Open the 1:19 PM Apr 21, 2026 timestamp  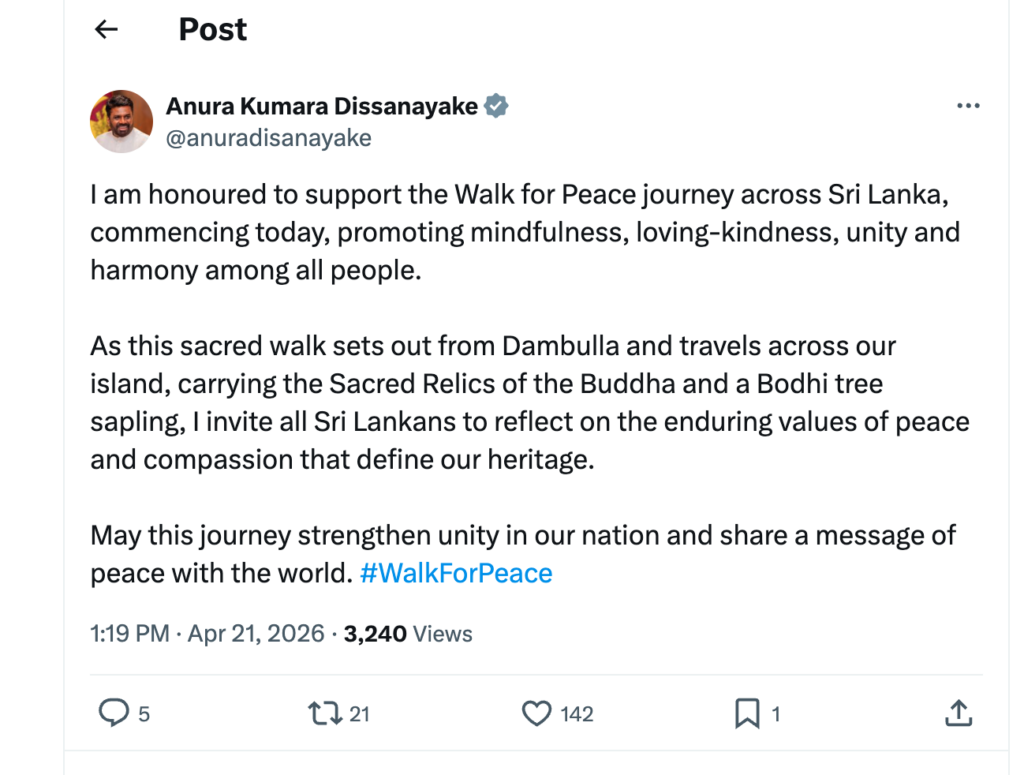point(207,633)
